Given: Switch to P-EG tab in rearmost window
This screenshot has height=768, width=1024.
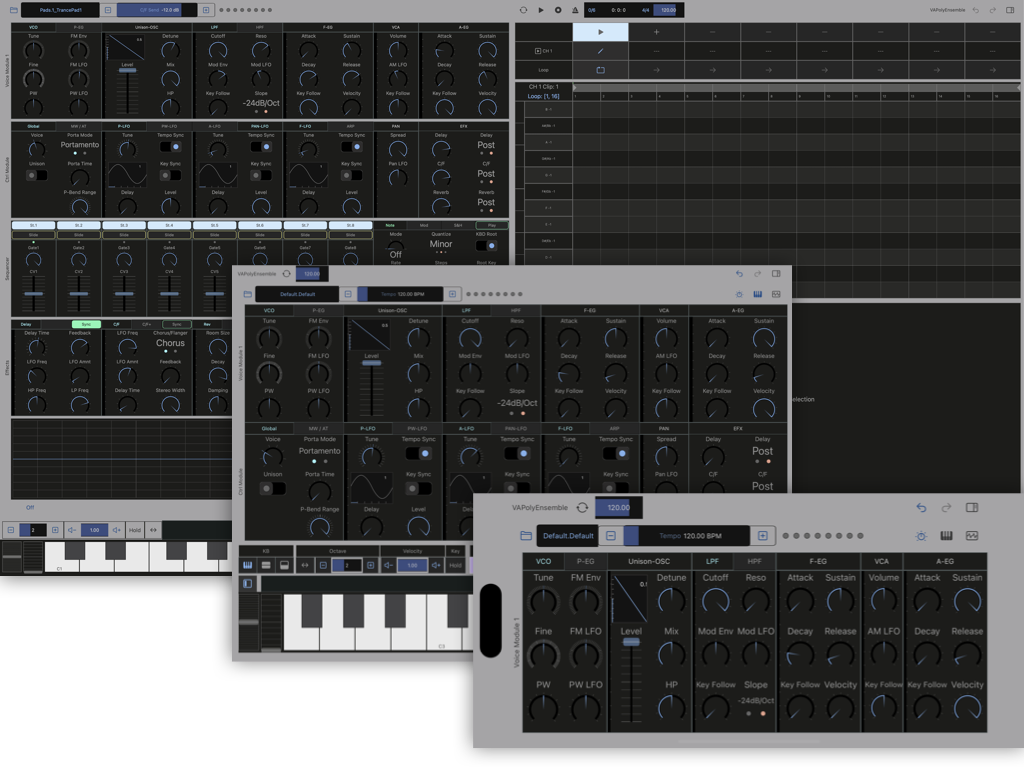Looking at the screenshot, I should pos(78,27).
